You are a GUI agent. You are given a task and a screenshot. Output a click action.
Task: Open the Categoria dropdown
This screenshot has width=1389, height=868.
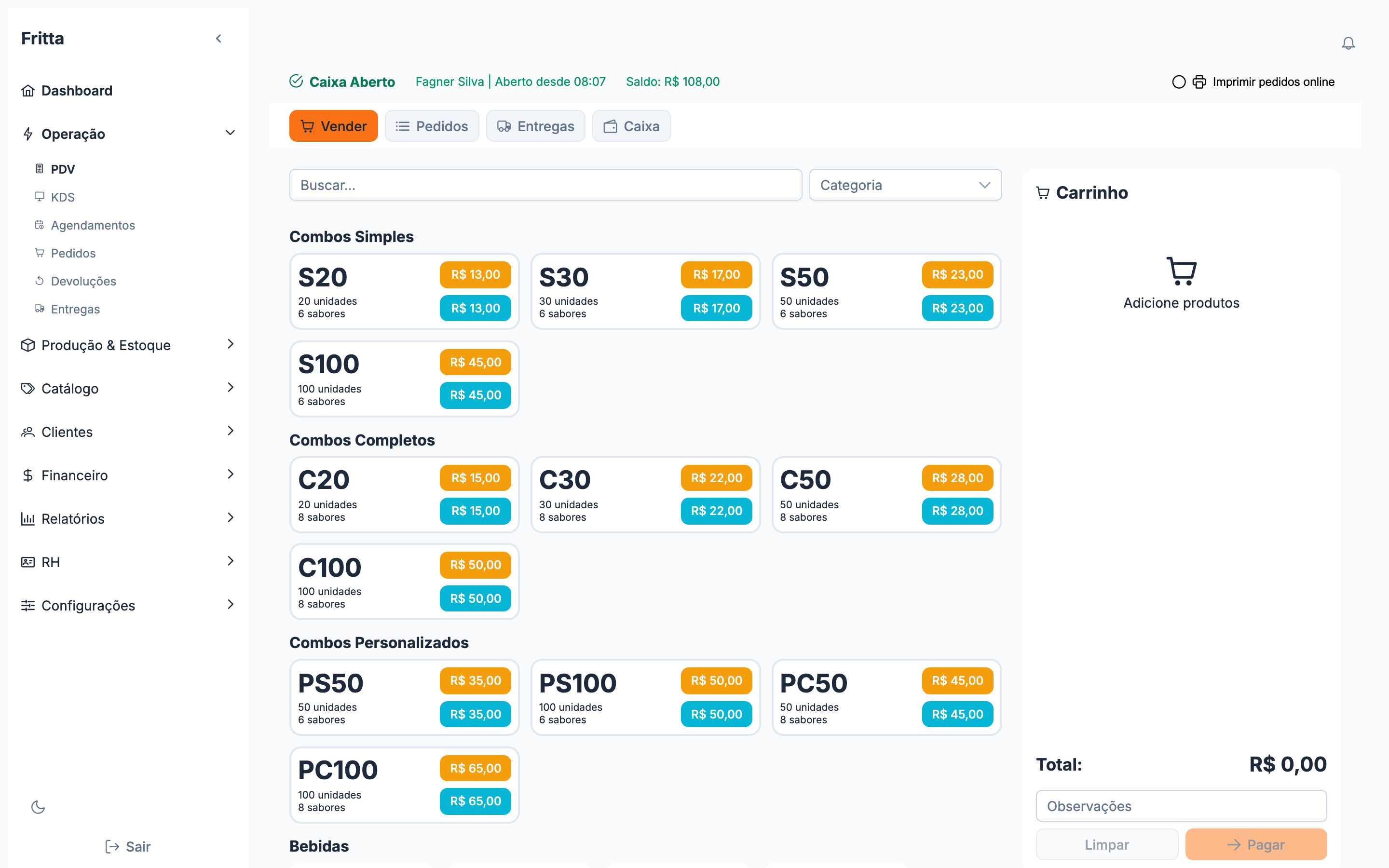click(x=905, y=185)
